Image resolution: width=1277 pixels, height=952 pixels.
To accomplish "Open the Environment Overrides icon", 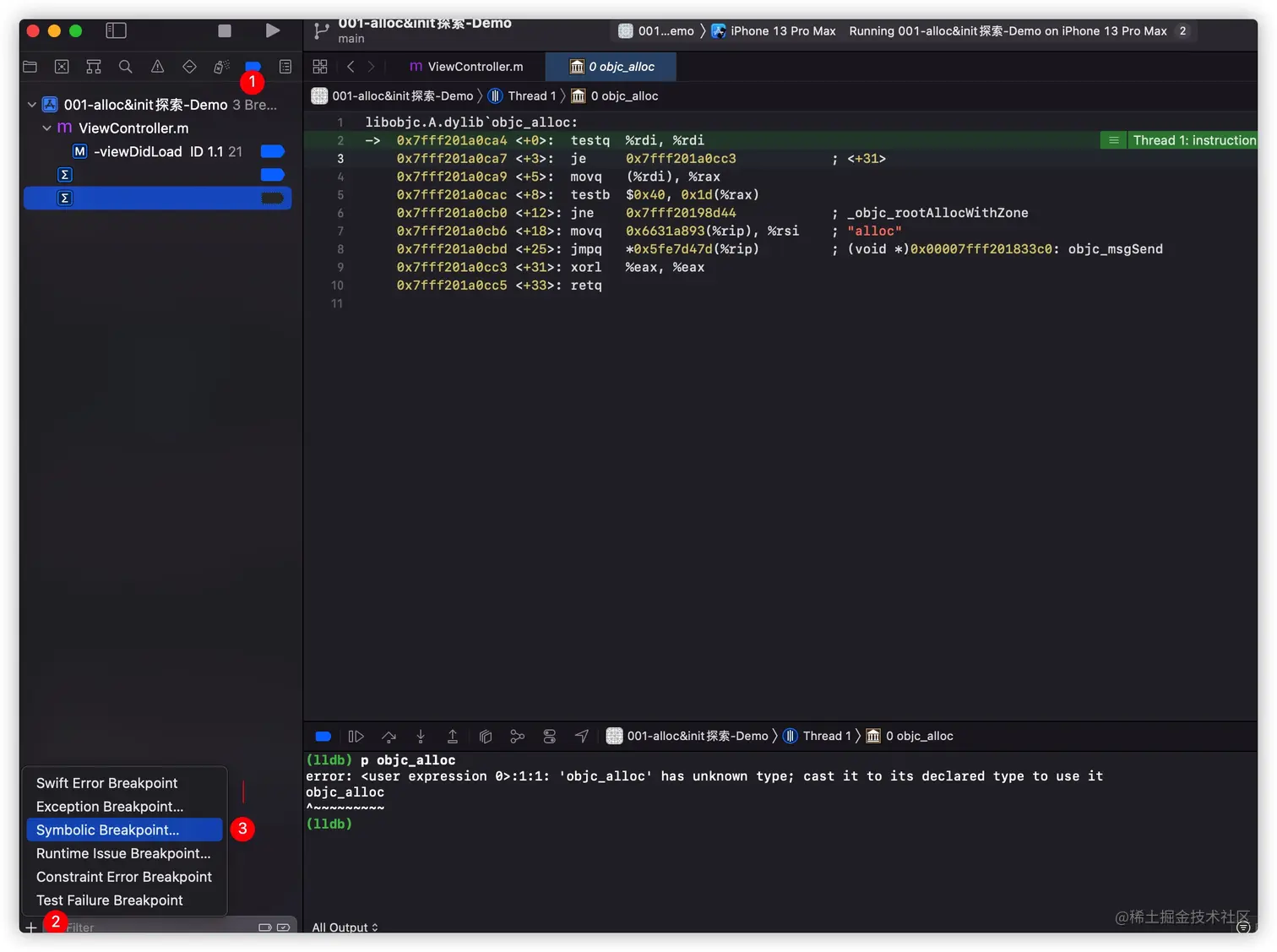I will pyautogui.click(x=550, y=737).
